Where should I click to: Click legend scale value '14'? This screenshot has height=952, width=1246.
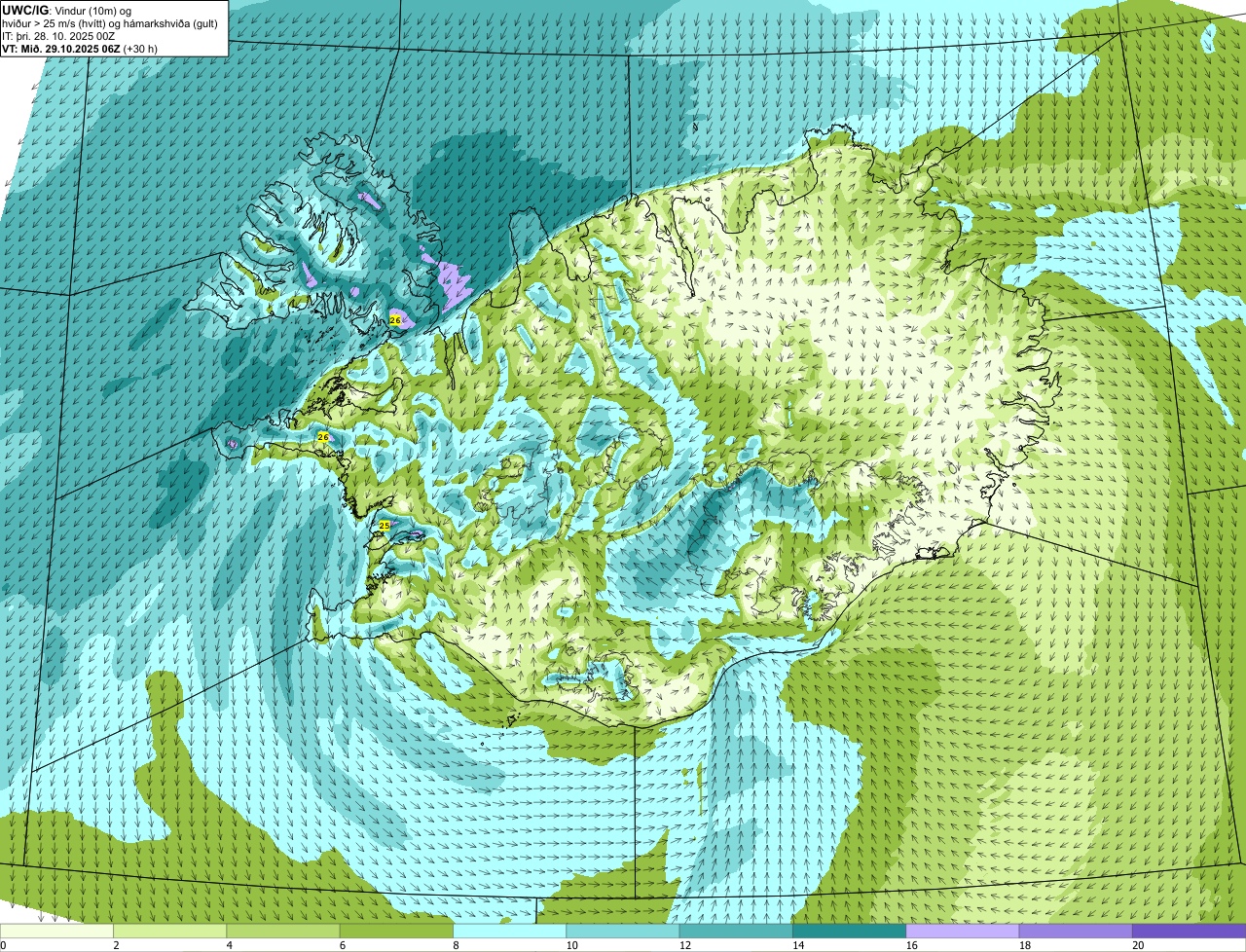(x=798, y=945)
